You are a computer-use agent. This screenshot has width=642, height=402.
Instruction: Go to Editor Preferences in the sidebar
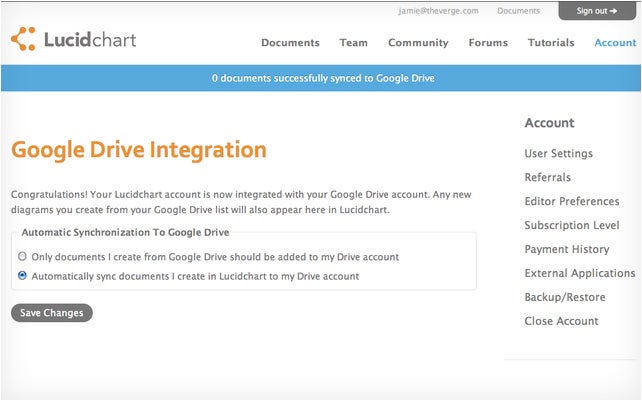572,201
